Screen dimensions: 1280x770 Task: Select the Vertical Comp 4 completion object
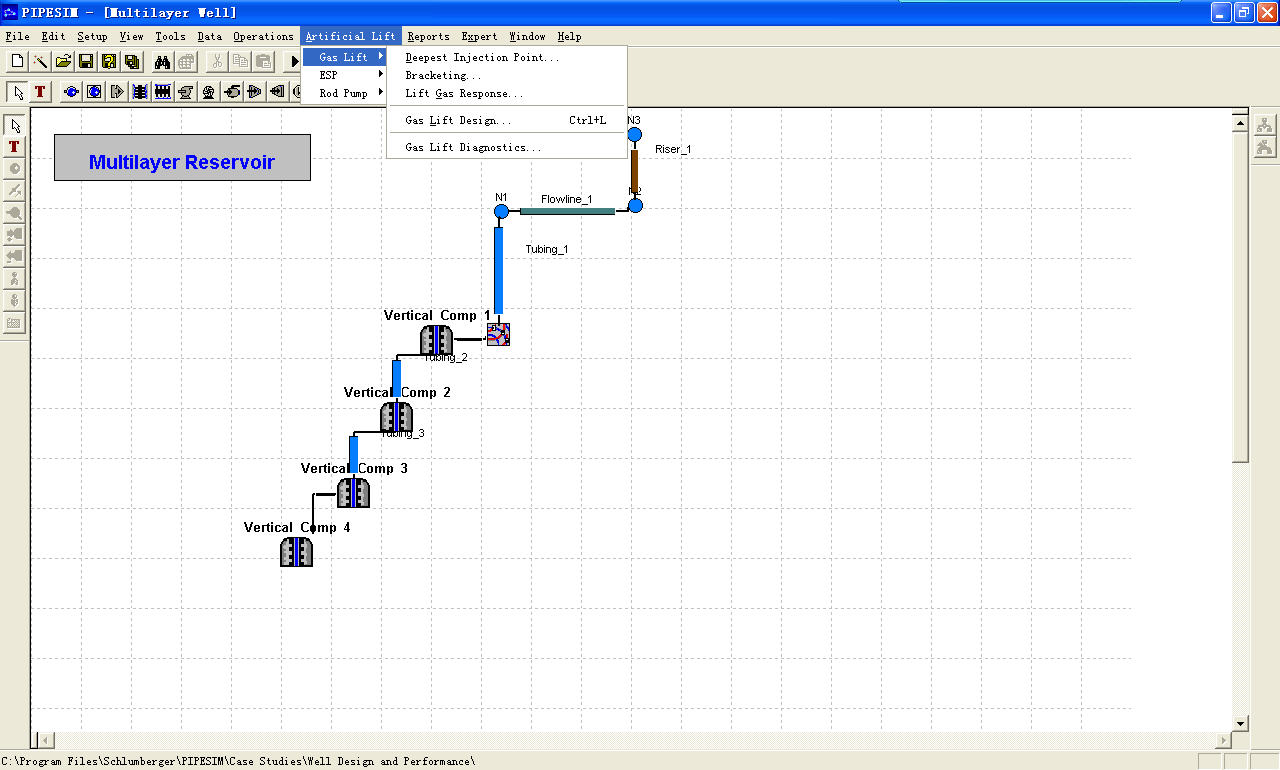(296, 552)
